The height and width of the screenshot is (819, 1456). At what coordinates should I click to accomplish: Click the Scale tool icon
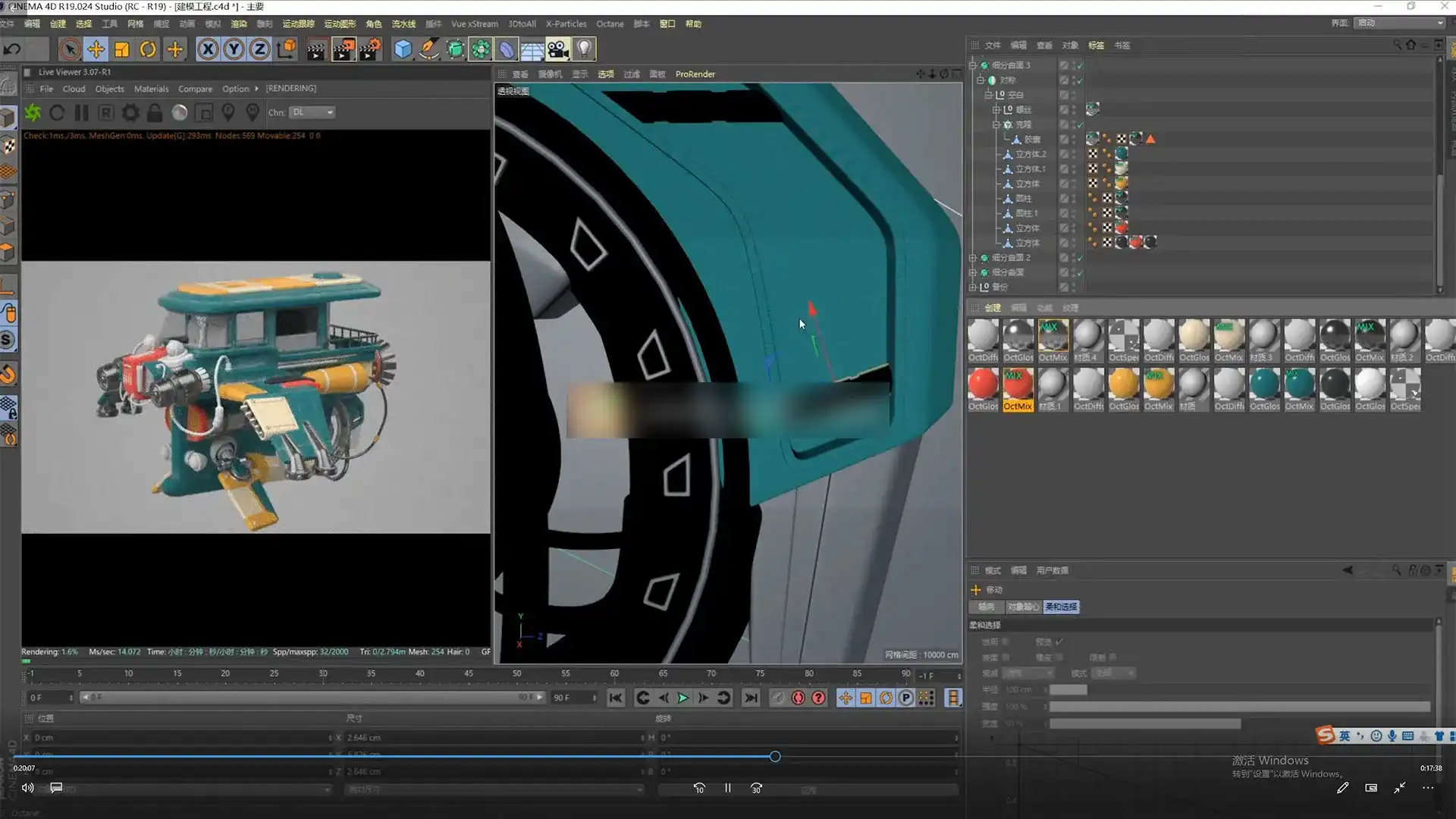[121, 50]
